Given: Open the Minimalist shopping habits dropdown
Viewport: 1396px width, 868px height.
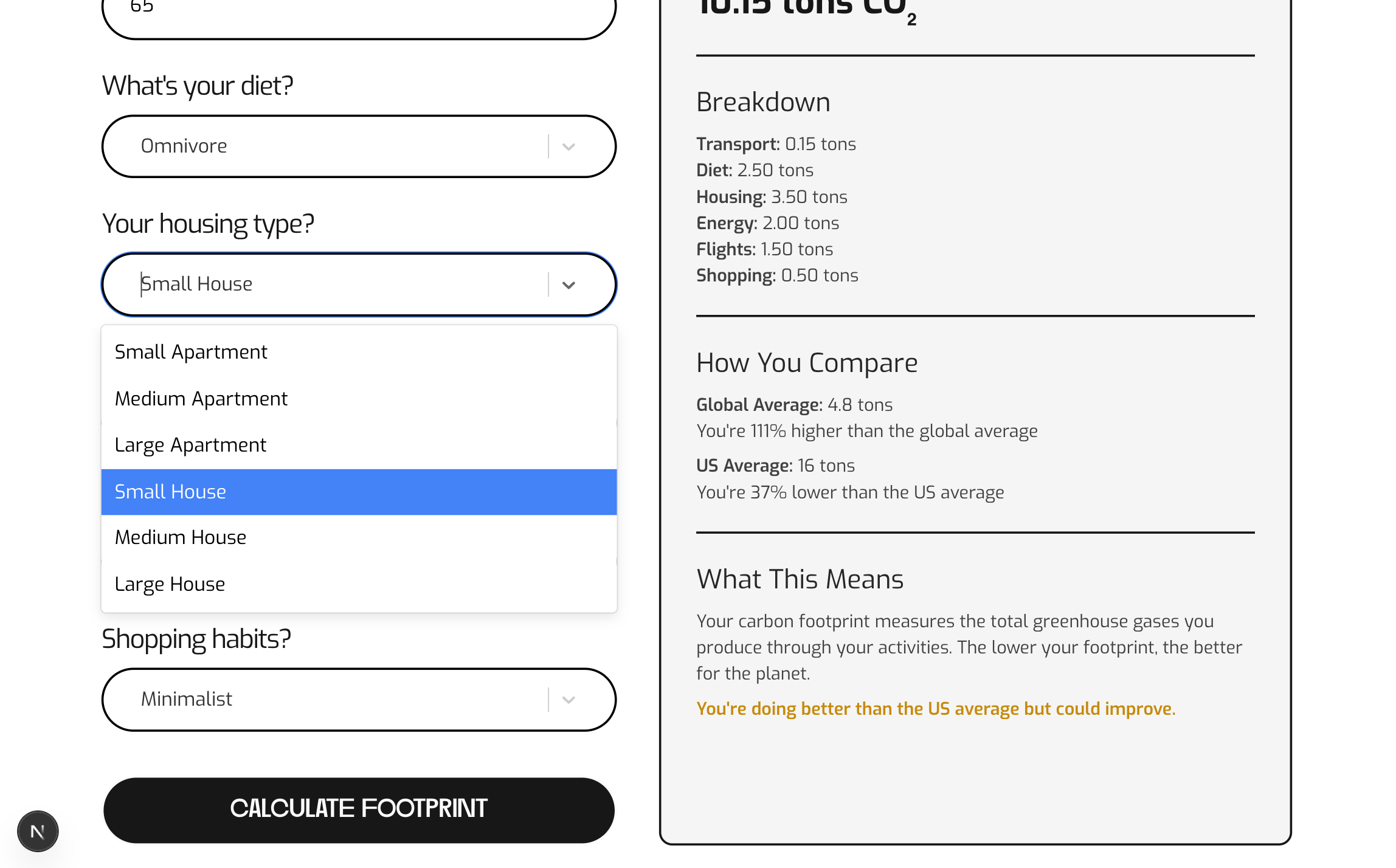Looking at the screenshot, I should tap(340, 700).
